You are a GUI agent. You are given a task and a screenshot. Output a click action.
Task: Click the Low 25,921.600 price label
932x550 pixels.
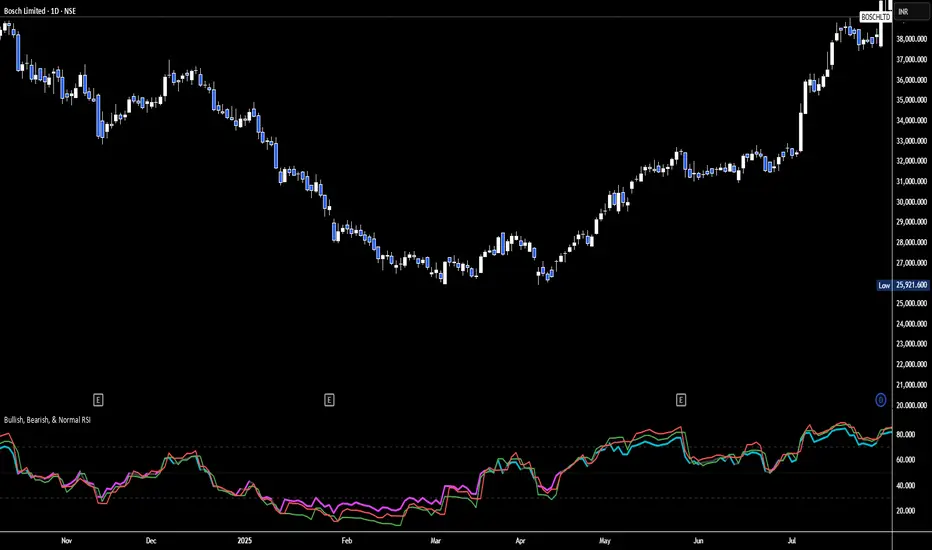click(x=903, y=285)
